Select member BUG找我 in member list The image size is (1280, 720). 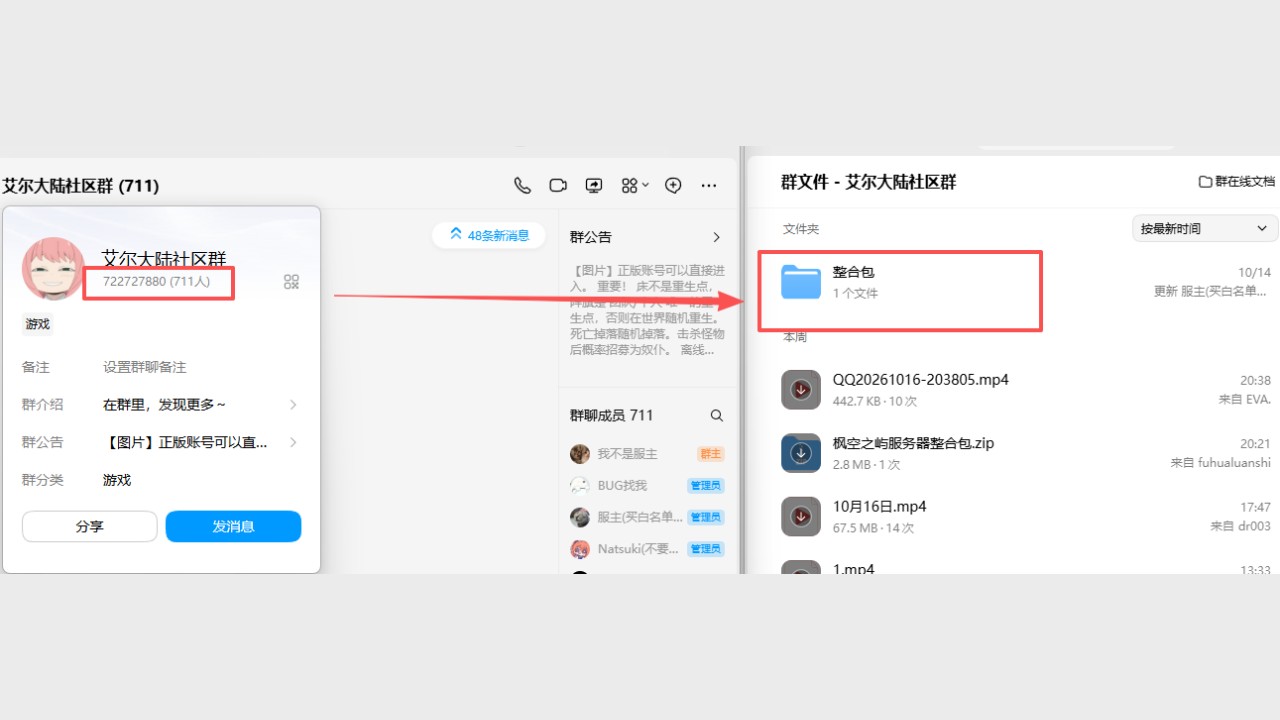pos(646,485)
